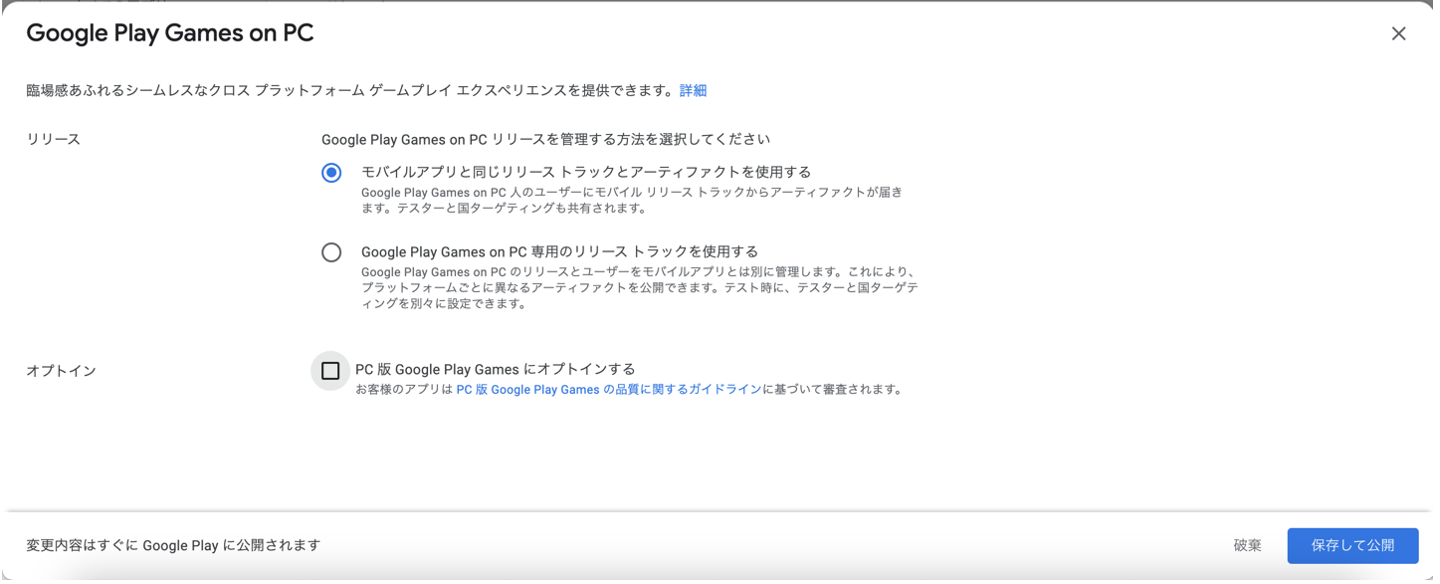Close the Google Play Games on PC dialog
This screenshot has height=584, width=1440.
click(x=1398, y=34)
